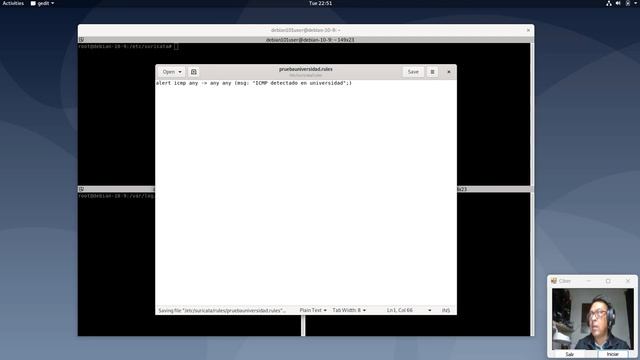Minimize the webcam window
This screenshot has width=640, height=360.
(x=589, y=281)
